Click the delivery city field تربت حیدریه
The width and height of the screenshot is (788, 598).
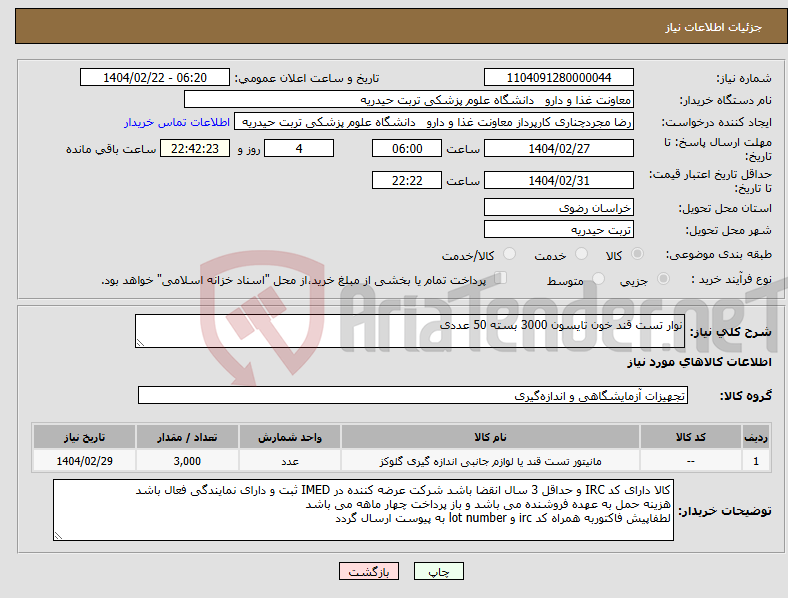point(558,229)
